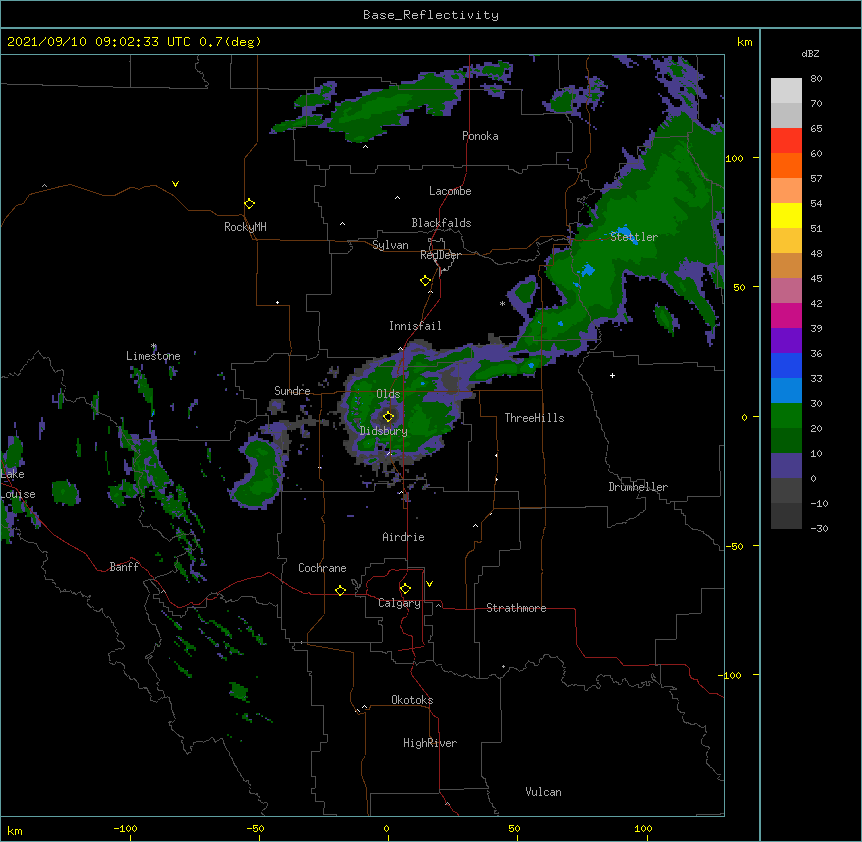Click the Base_Reflectivity title
Image resolution: width=862 pixels, height=842 pixels.
tap(431, 15)
